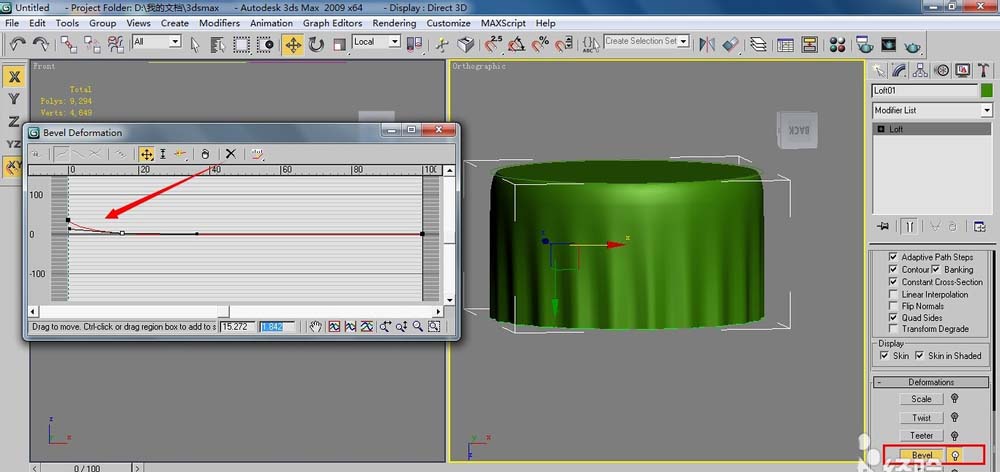Viewport: 1000px width, 472px height.
Task: Open the Hierarchy panel tab icon
Action: pyautogui.click(x=920, y=70)
